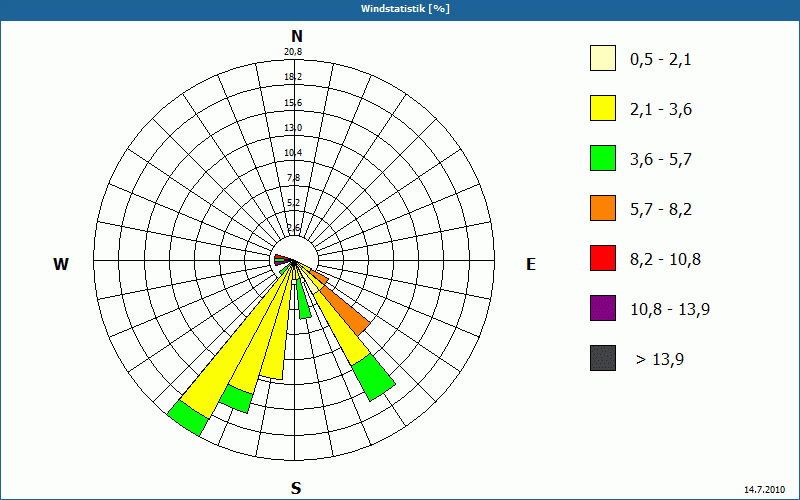Click the 13,0 radial axis value
Viewport: 800px width, 500px height.
point(293,128)
